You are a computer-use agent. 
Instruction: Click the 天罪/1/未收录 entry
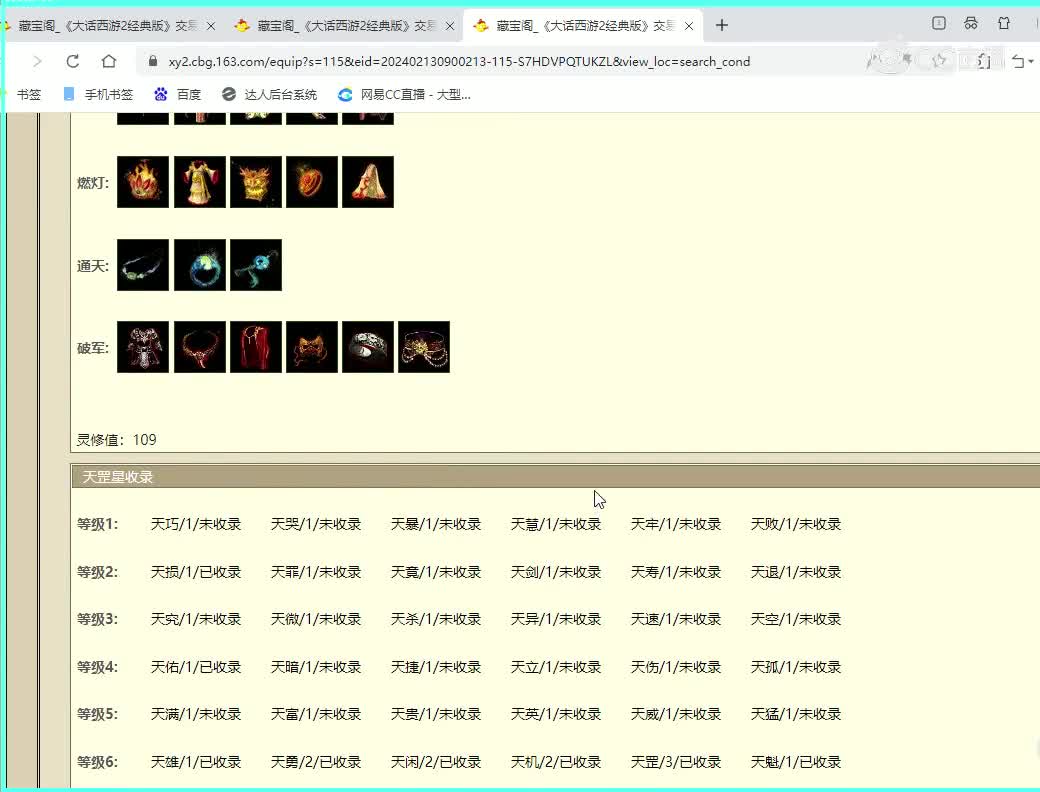point(316,572)
